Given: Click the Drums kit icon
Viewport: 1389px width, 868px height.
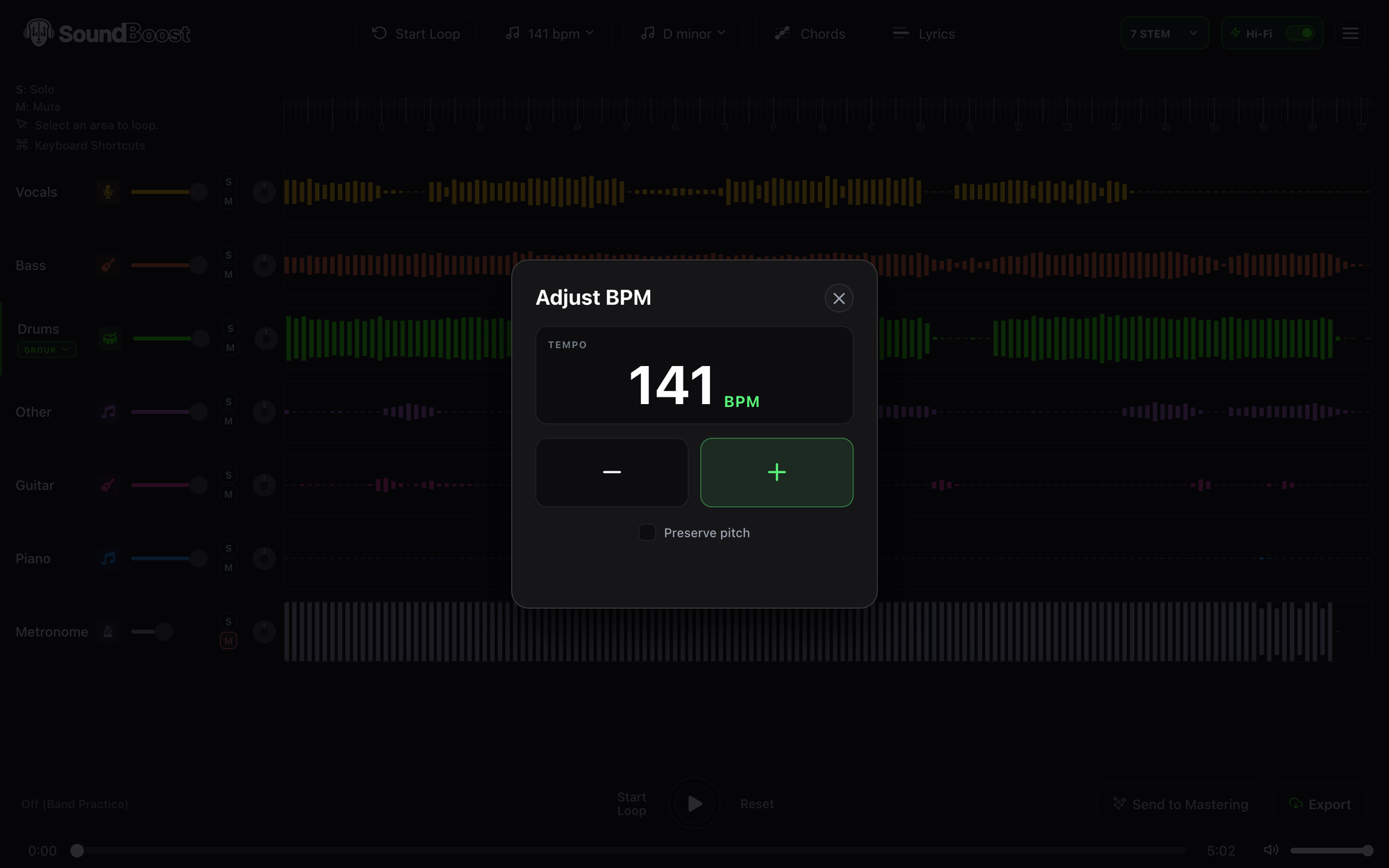Looking at the screenshot, I should pos(110,338).
